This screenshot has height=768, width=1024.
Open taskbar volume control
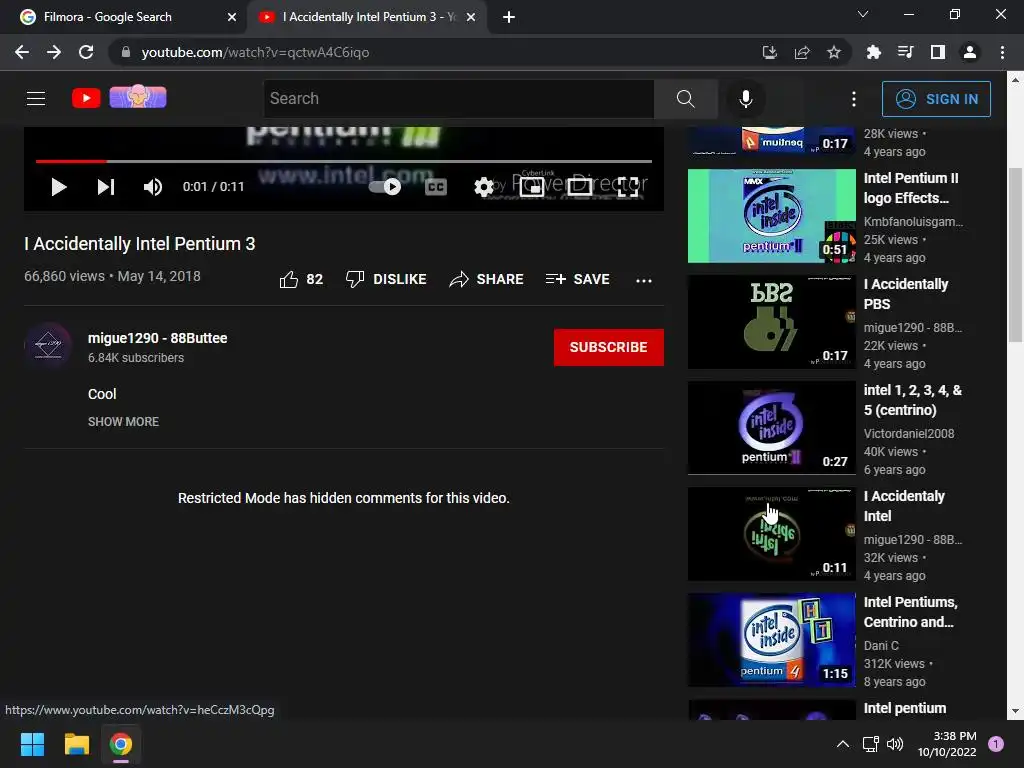coord(895,744)
